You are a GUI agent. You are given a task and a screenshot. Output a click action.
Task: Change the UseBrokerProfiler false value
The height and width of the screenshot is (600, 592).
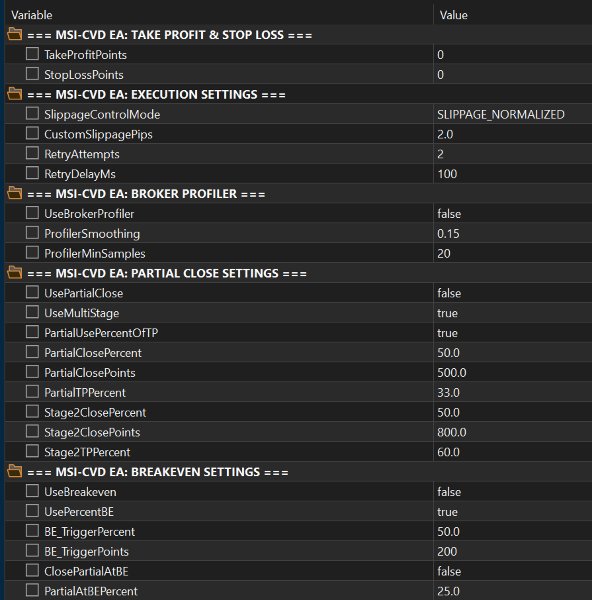(x=449, y=214)
